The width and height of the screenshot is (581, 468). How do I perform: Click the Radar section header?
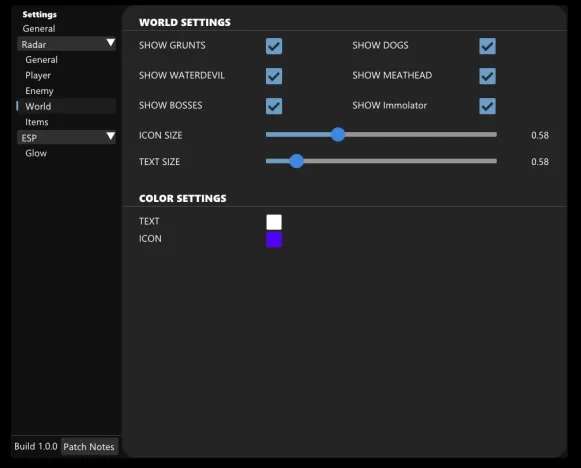pos(66,44)
